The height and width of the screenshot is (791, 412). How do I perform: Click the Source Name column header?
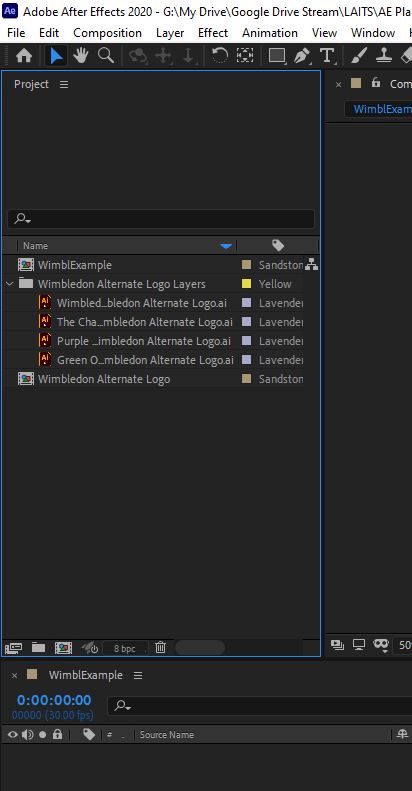pyautogui.click(x=166, y=735)
